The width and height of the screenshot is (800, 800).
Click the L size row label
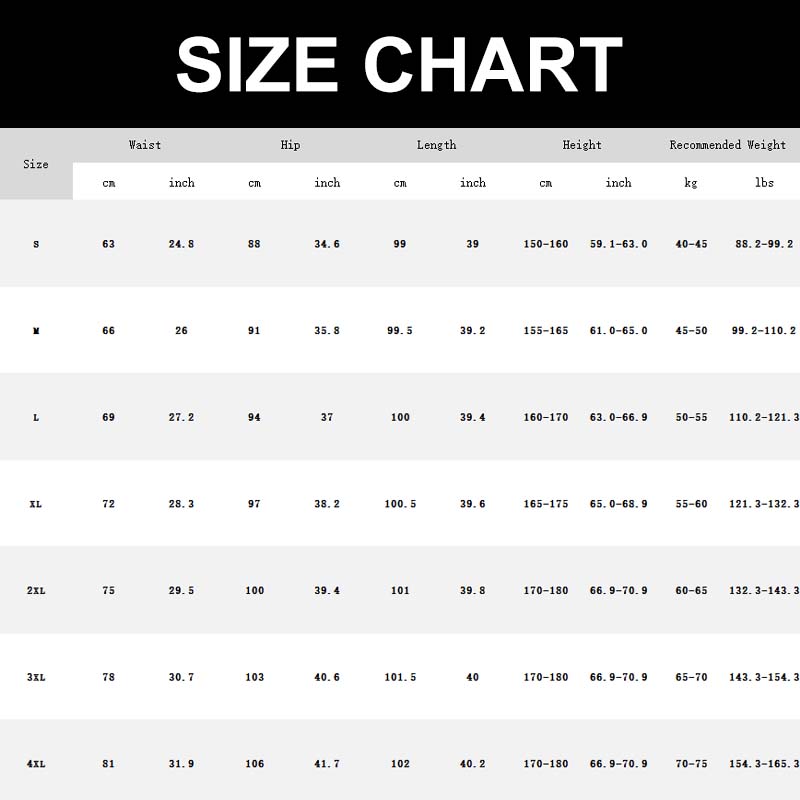(36, 417)
